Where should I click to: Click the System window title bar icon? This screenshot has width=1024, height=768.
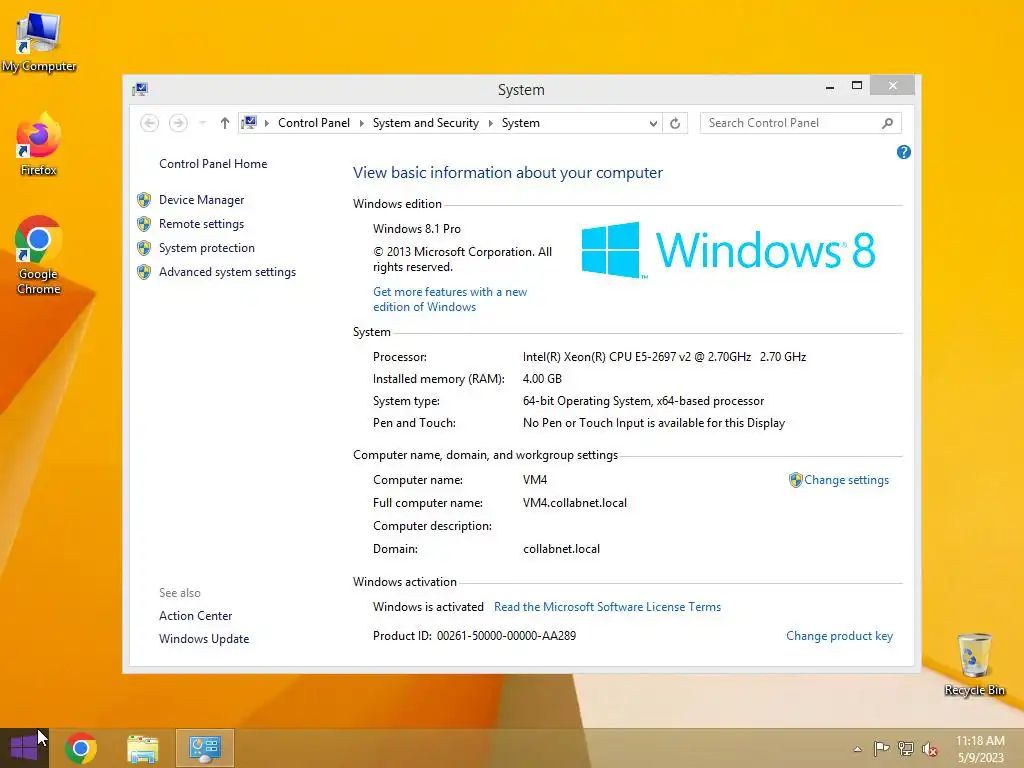coord(140,89)
